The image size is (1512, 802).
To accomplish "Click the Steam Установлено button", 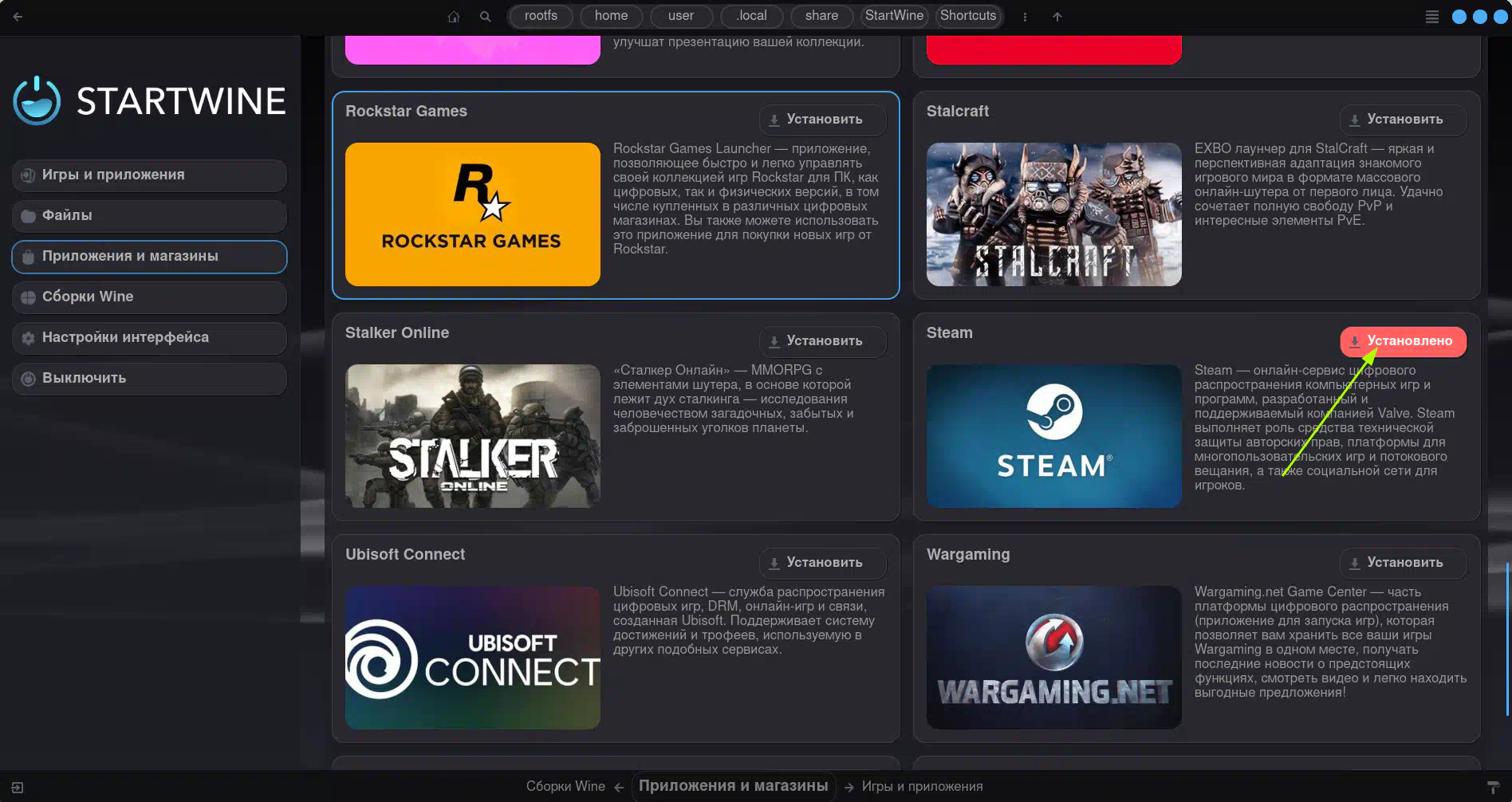I will pos(1403,341).
